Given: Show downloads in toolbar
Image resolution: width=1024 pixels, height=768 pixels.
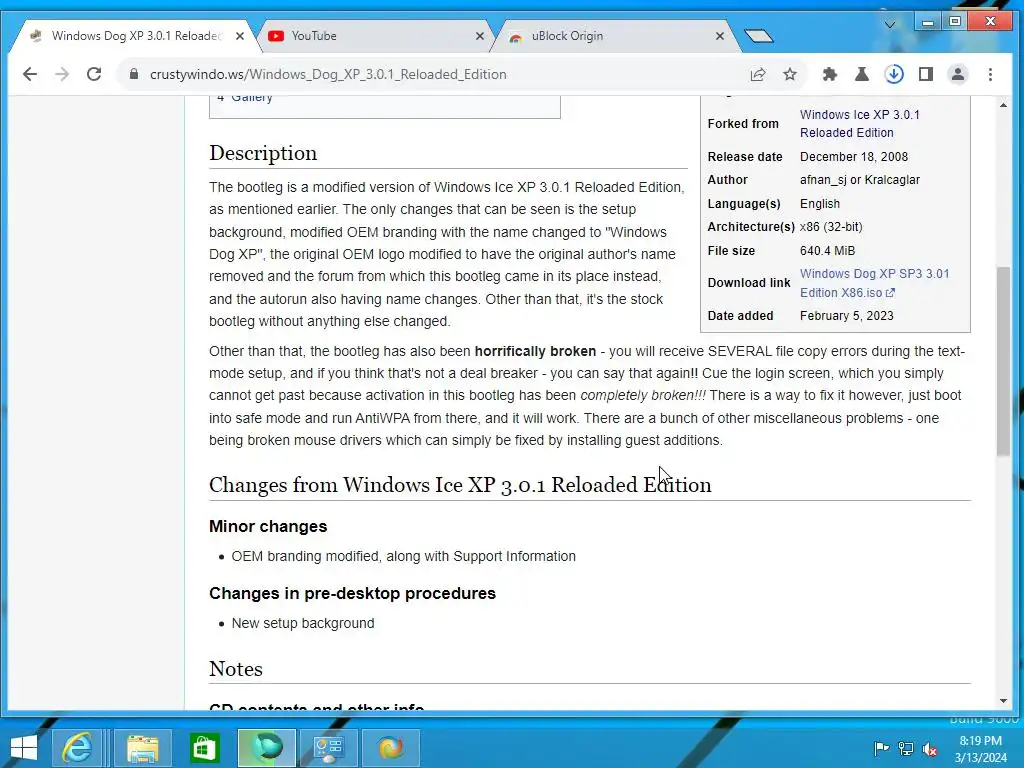Looking at the screenshot, I should click(x=894, y=74).
